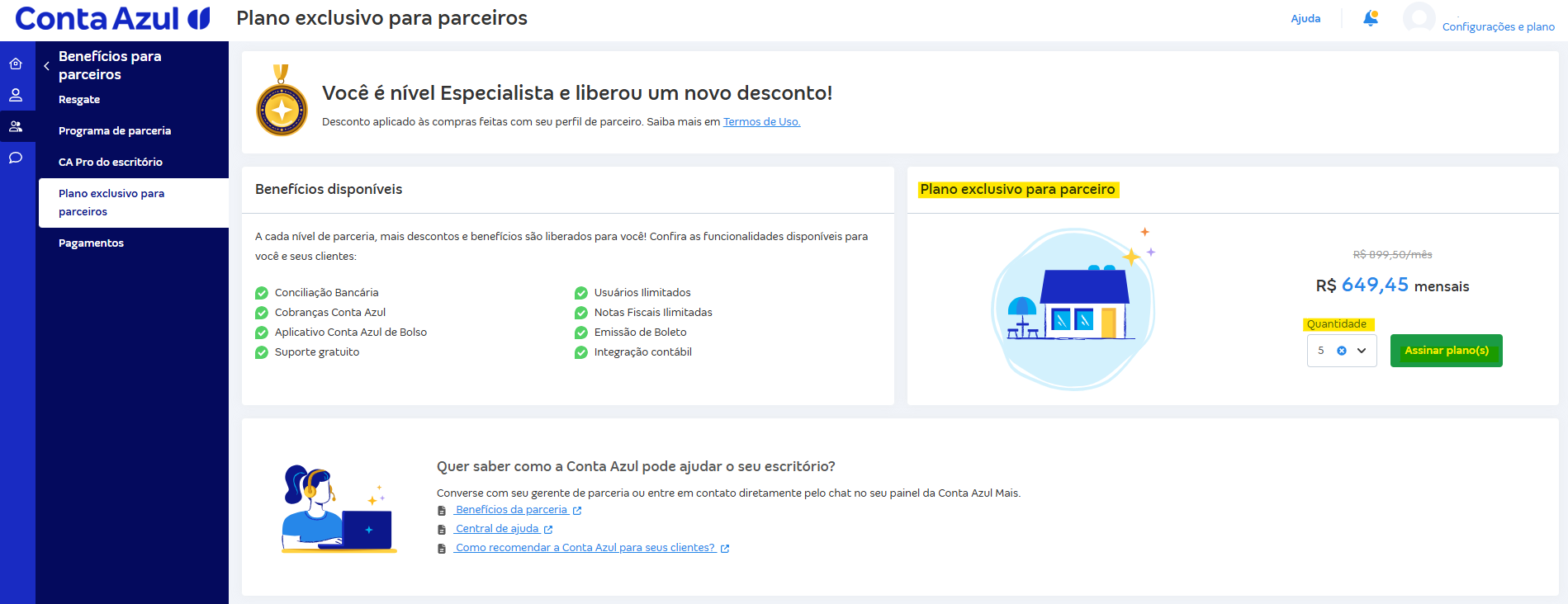Click the Quantidade label
Image resolution: width=1568 pixels, height=604 pixels.
(x=1337, y=324)
